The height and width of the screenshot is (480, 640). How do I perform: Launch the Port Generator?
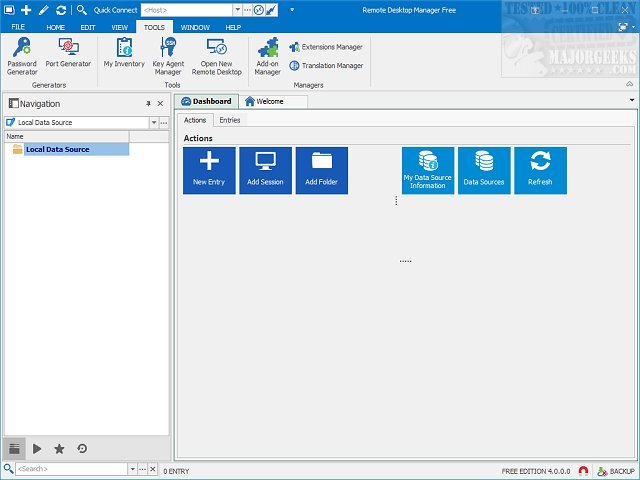point(68,55)
